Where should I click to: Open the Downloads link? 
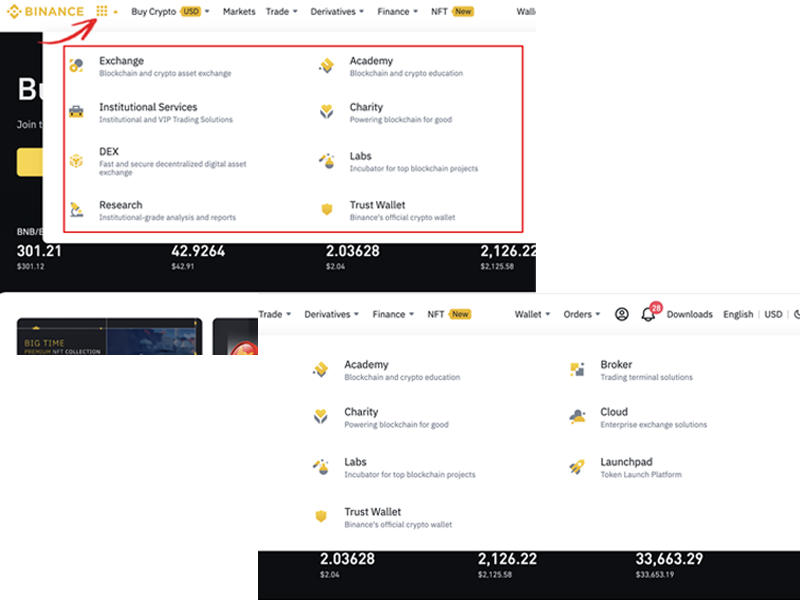tap(689, 314)
